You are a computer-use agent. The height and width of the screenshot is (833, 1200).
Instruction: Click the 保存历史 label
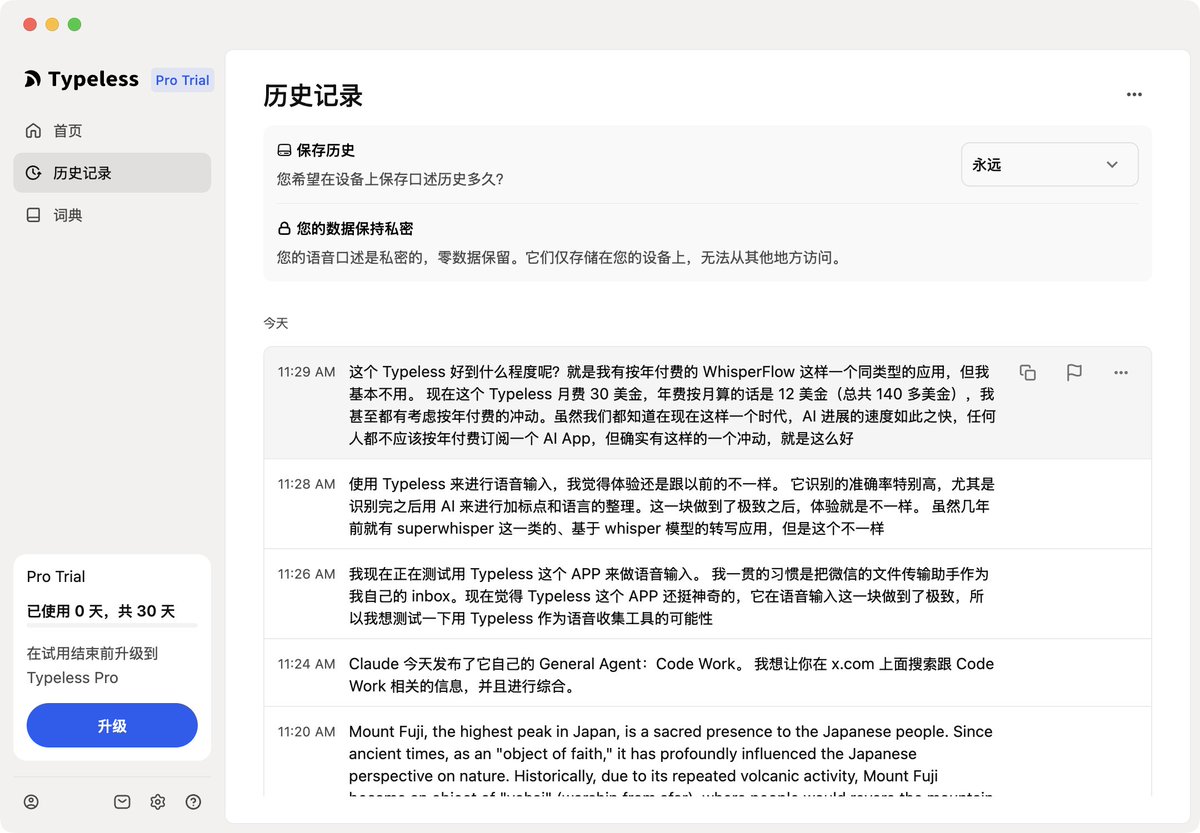pos(326,151)
